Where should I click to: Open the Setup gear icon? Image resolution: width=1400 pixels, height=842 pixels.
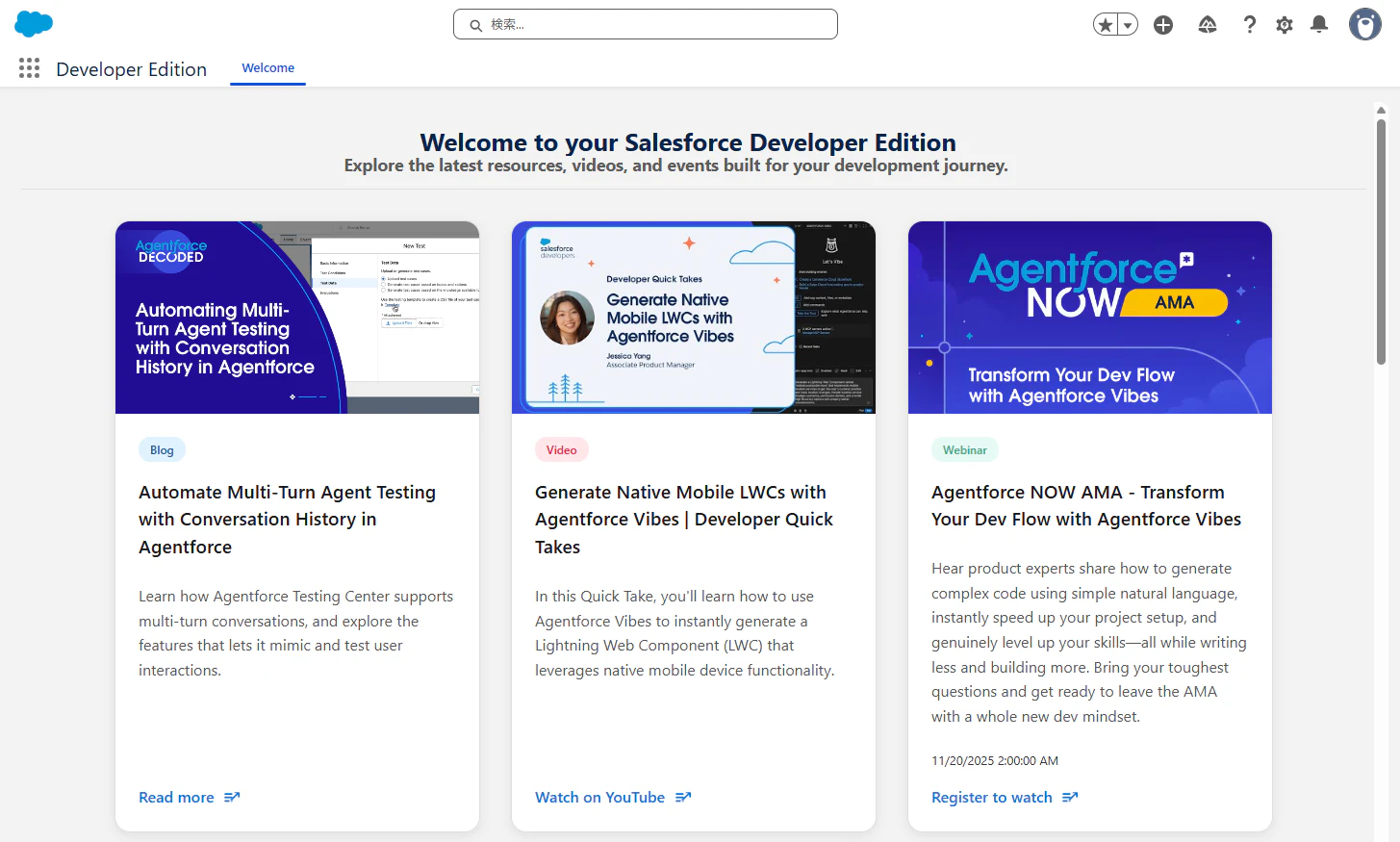(1285, 25)
